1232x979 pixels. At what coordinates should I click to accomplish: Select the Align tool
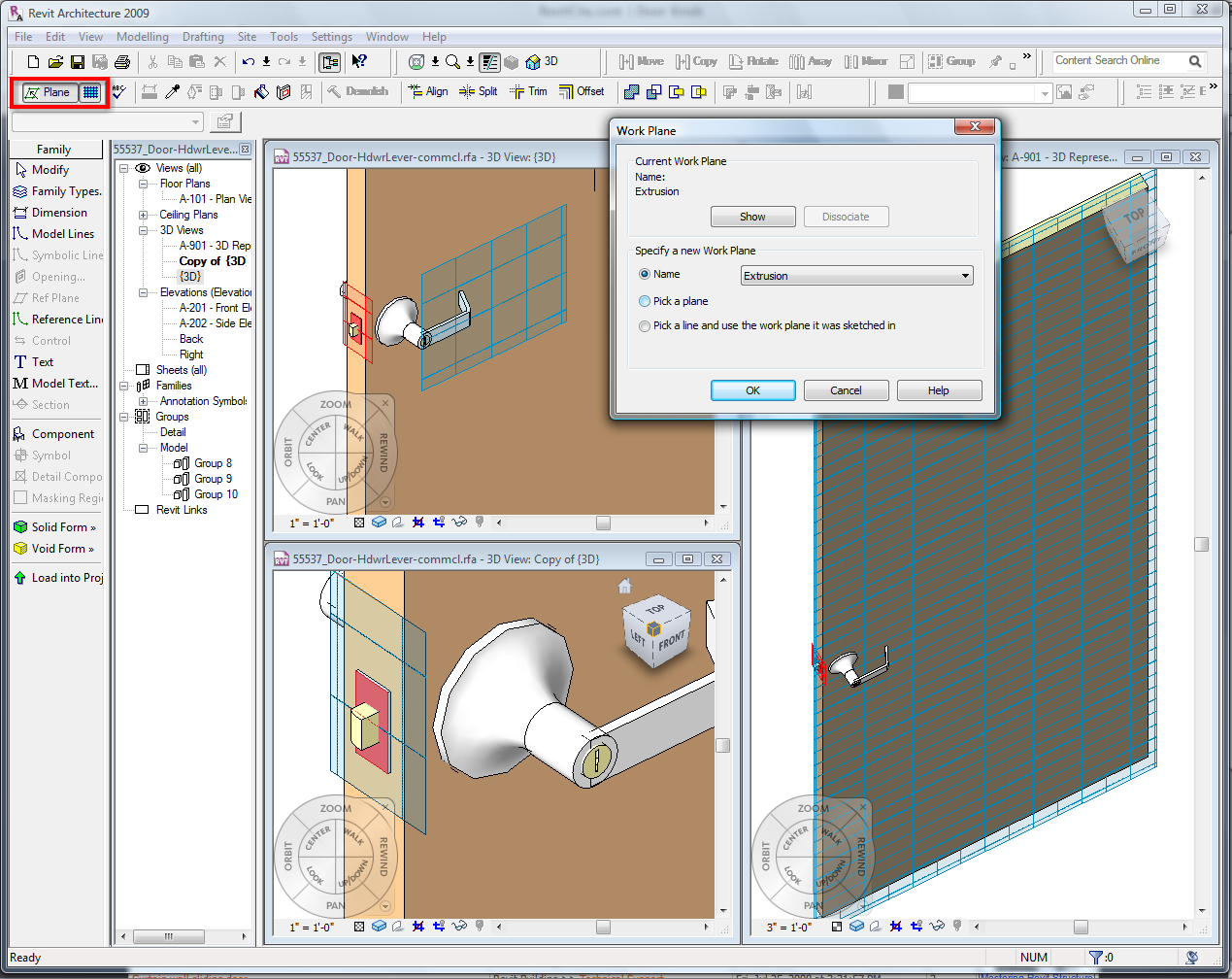click(428, 91)
